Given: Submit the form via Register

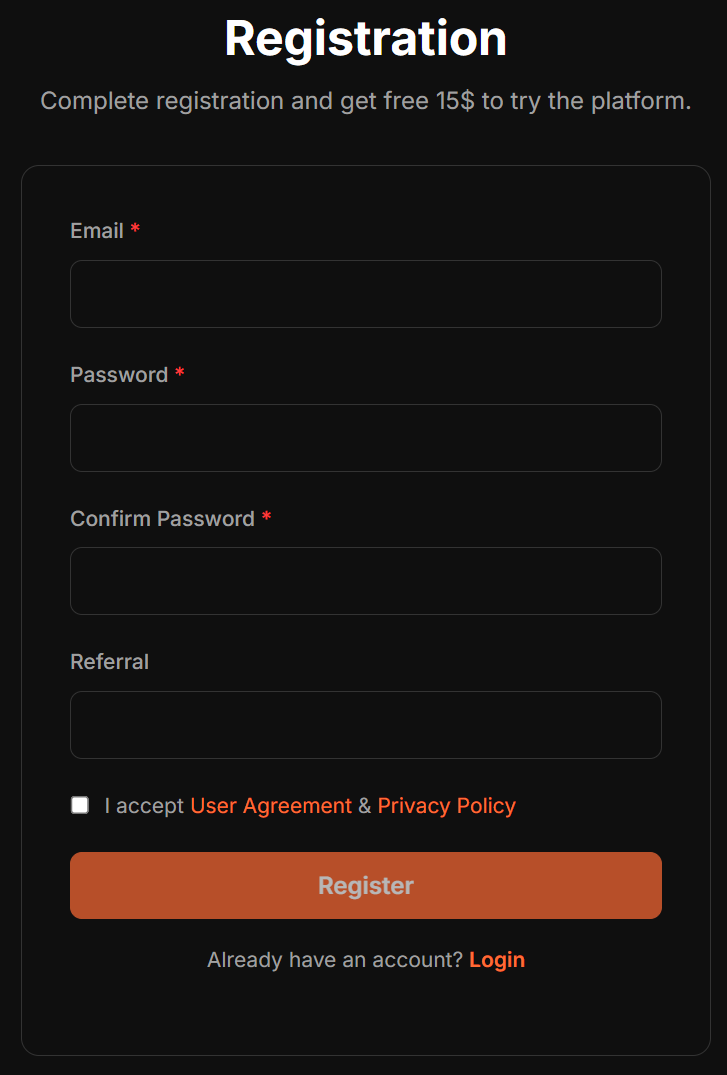Looking at the screenshot, I should click(x=365, y=885).
